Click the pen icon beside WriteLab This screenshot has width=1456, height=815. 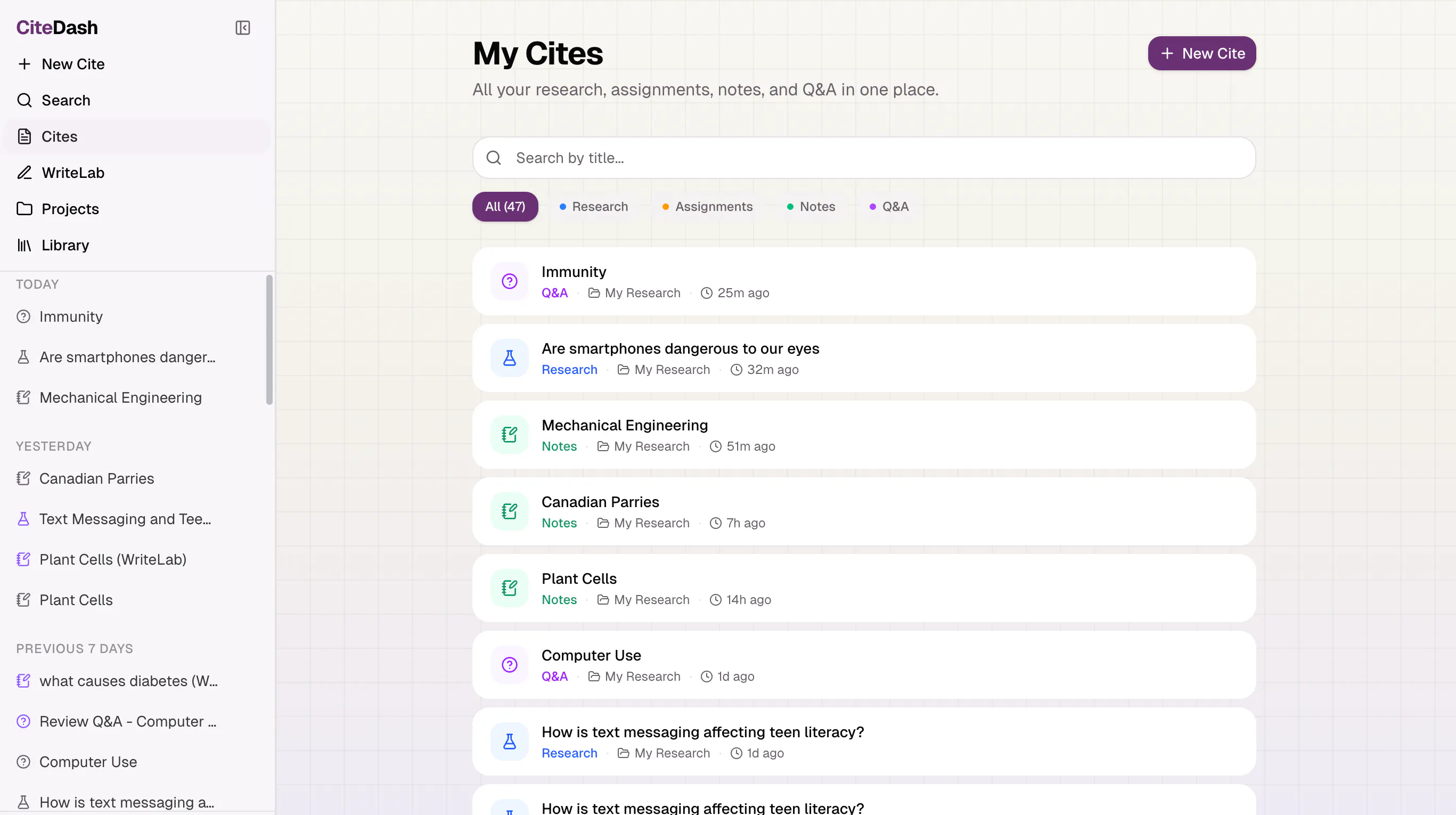[24, 173]
